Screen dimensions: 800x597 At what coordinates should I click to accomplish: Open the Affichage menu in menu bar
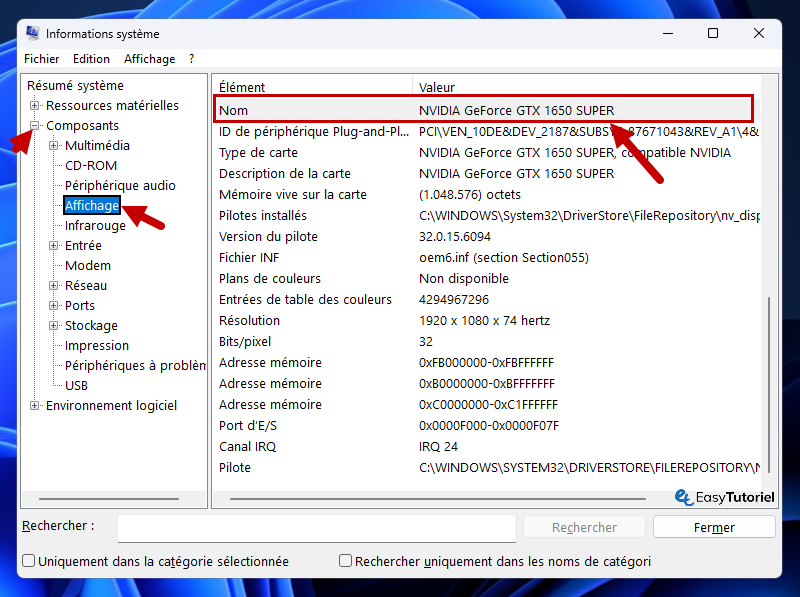tap(149, 59)
